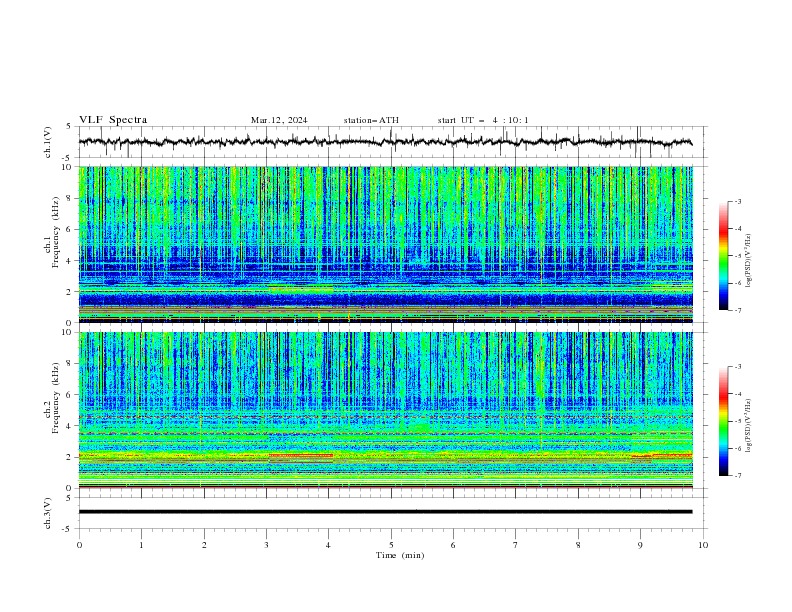Click "-6" label on ch.2 color bar
Viewport: 792px width, 612px height.
point(738,448)
